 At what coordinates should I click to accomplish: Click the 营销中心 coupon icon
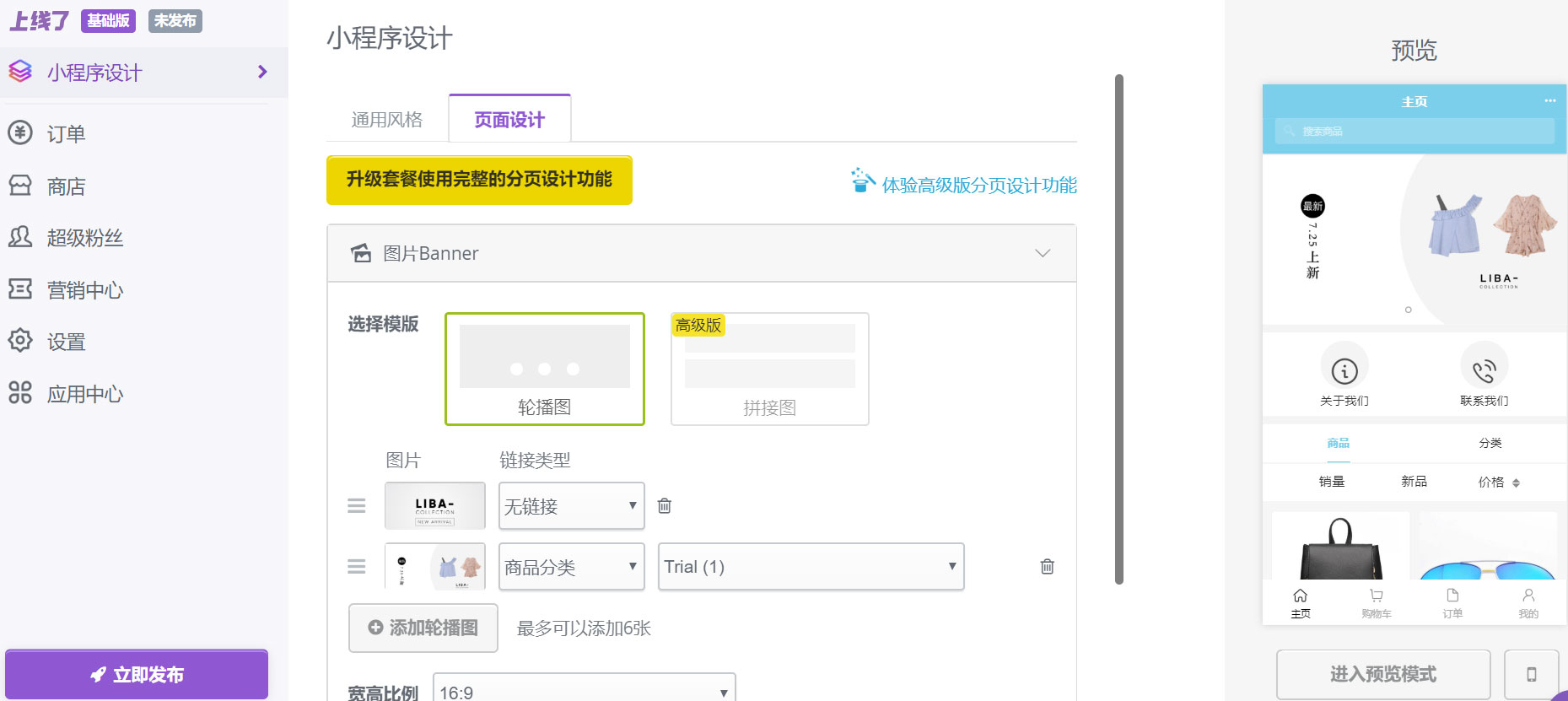click(20, 289)
